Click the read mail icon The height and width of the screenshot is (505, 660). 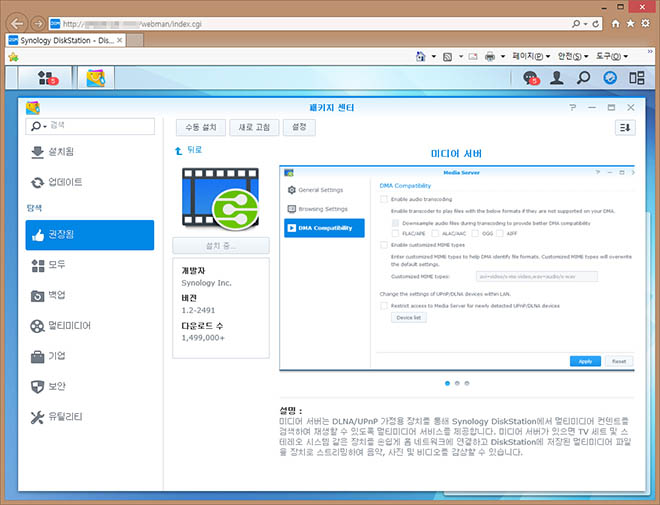(473, 56)
